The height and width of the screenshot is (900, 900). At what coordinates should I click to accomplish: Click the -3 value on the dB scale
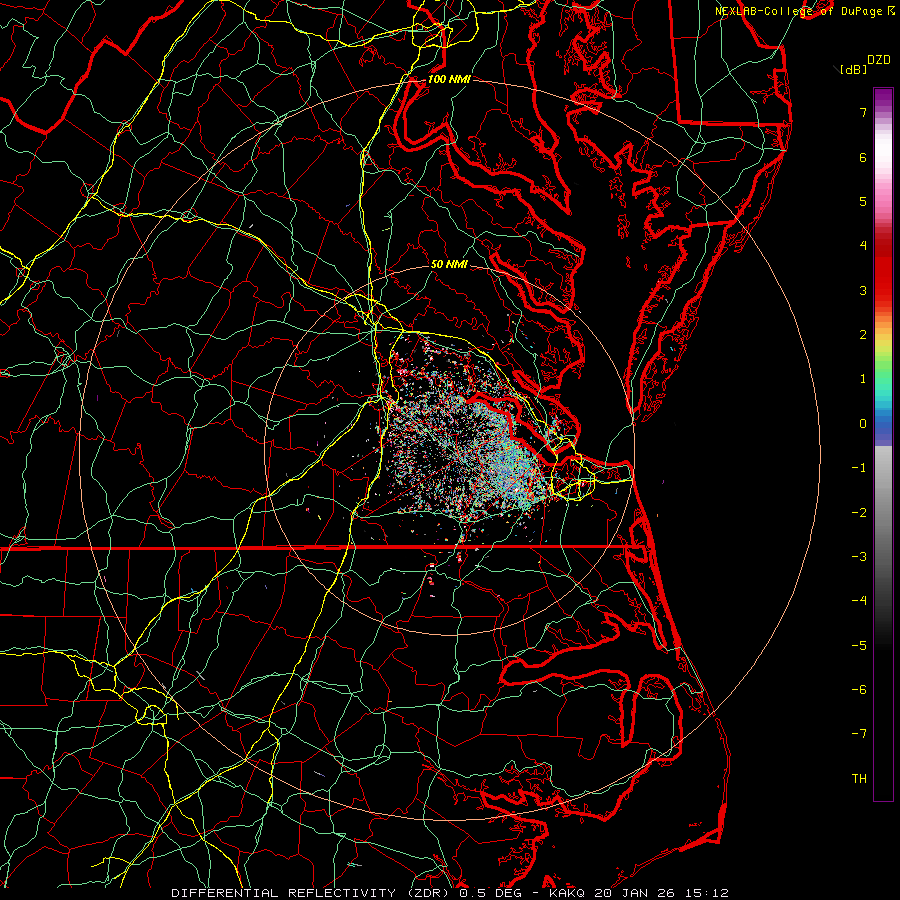click(x=859, y=557)
